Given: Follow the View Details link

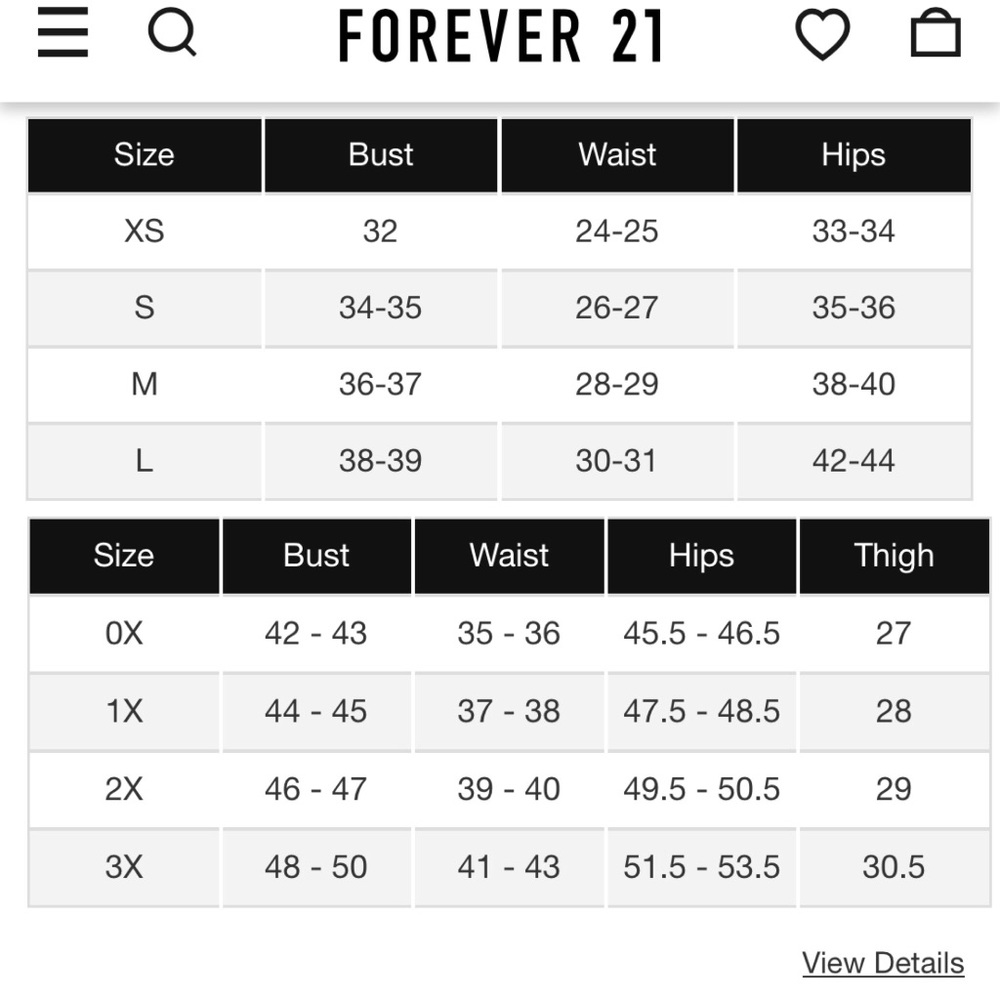Looking at the screenshot, I should 883,962.
